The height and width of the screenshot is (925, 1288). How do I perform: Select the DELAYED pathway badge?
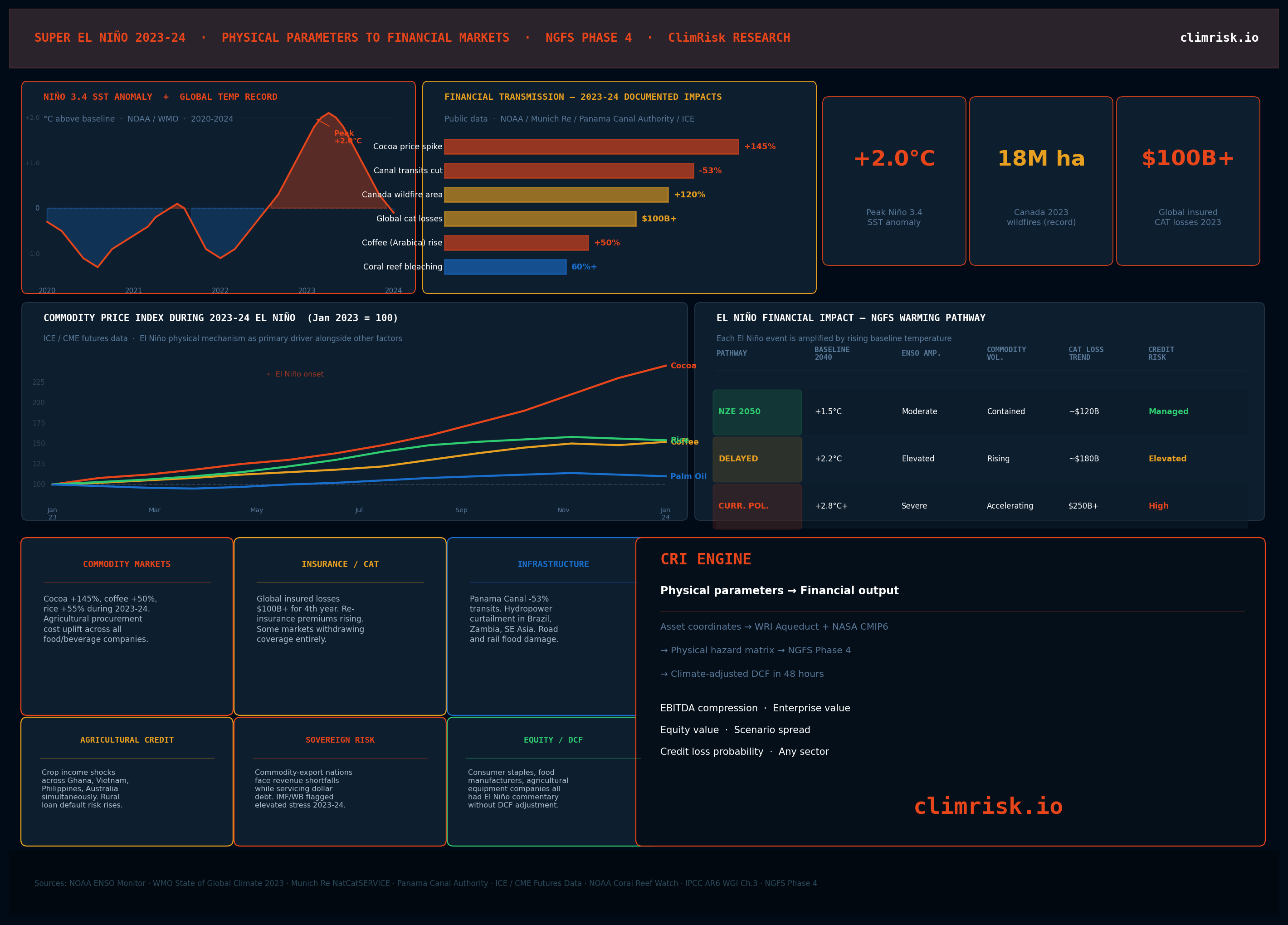point(757,459)
